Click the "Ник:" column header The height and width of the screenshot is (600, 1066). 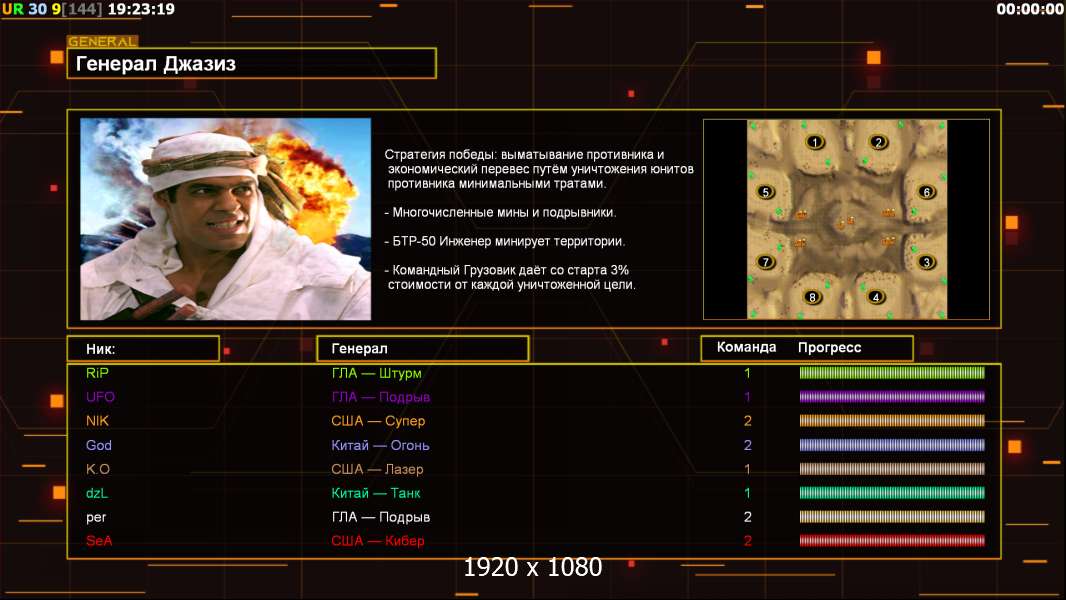coord(143,349)
